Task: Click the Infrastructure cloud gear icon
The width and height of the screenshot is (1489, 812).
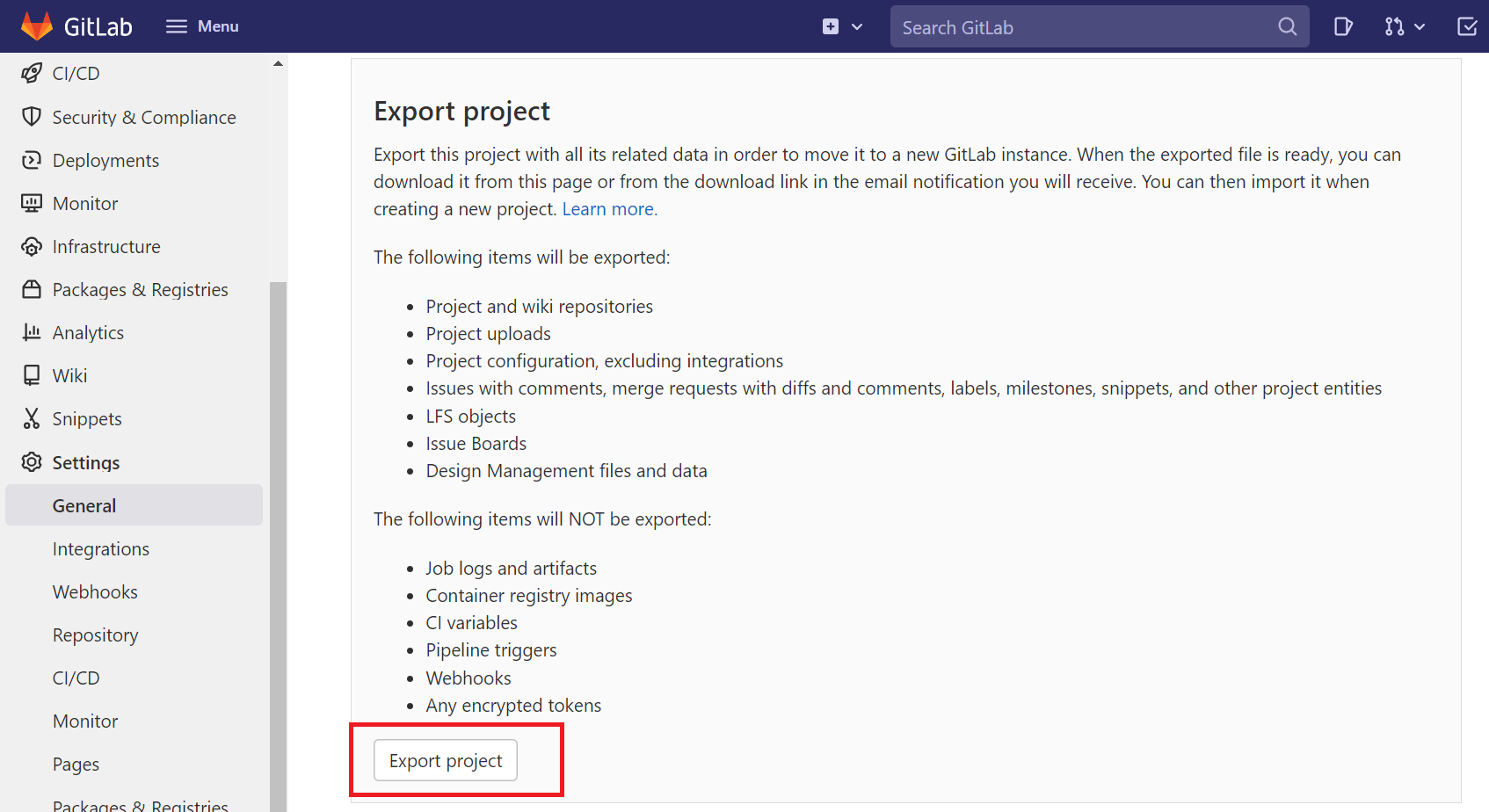Action: (x=32, y=246)
